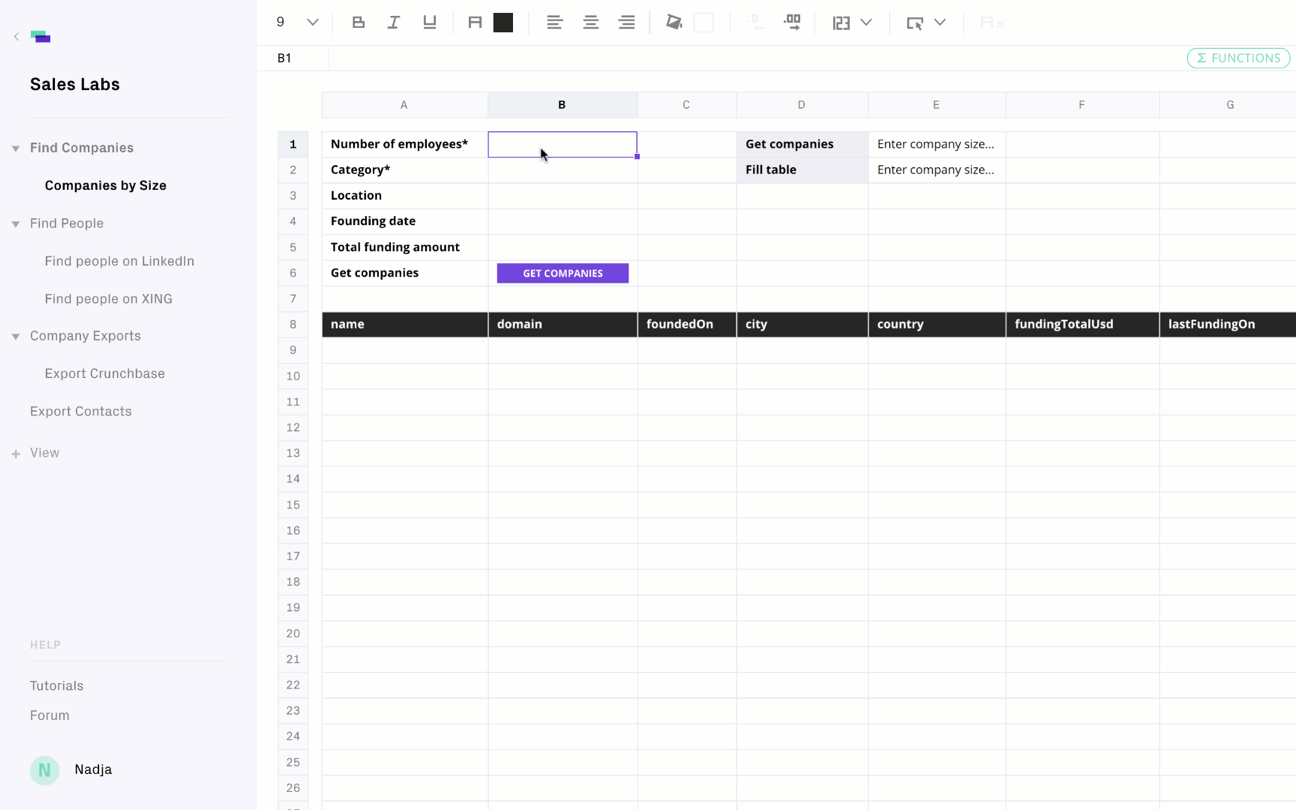Screen dimensions: 1296x810
Task: Open Tutorials help link
Action: click(x=56, y=686)
